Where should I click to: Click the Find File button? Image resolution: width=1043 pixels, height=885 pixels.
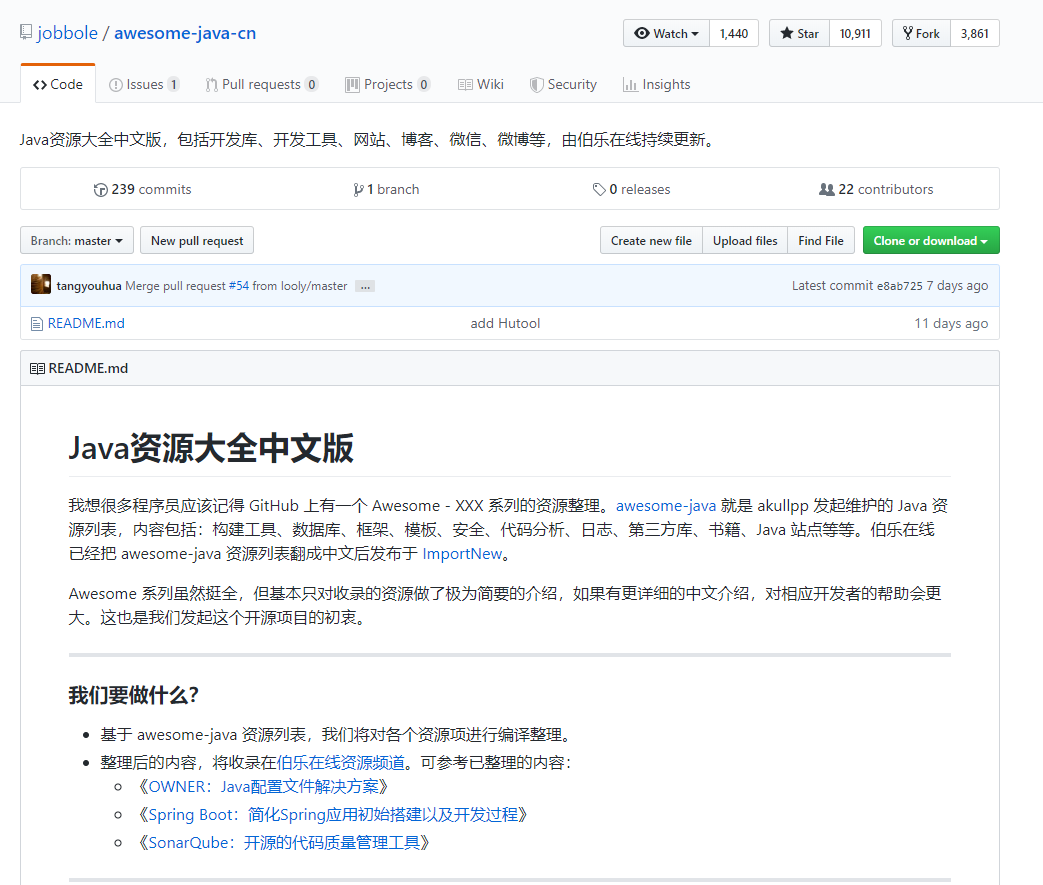pos(821,240)
